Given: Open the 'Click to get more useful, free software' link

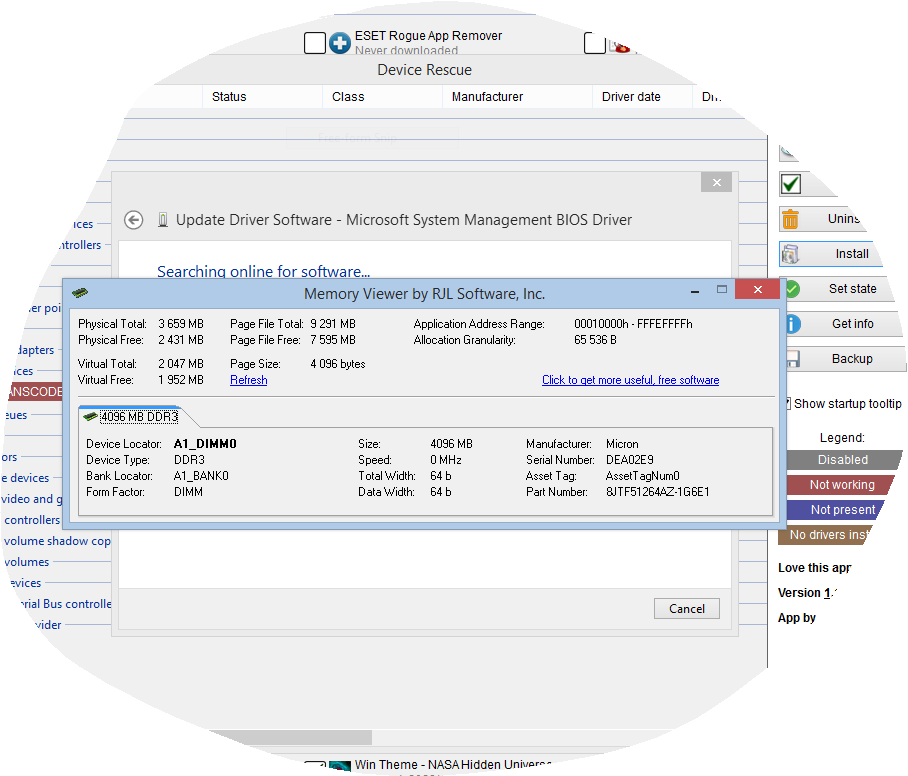Looking at the screenshot, I should (631, 380).
